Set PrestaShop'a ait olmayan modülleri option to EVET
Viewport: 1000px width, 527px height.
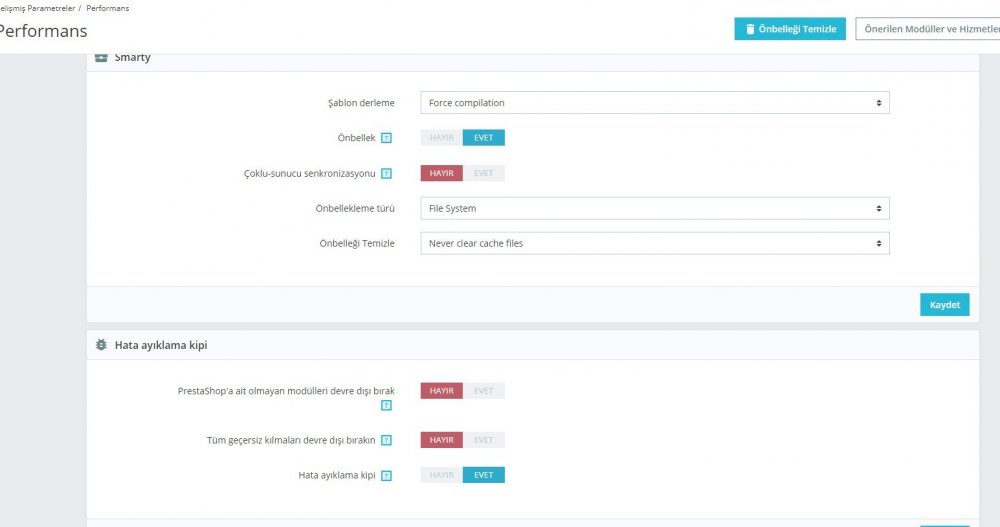[x=483, y=390]
